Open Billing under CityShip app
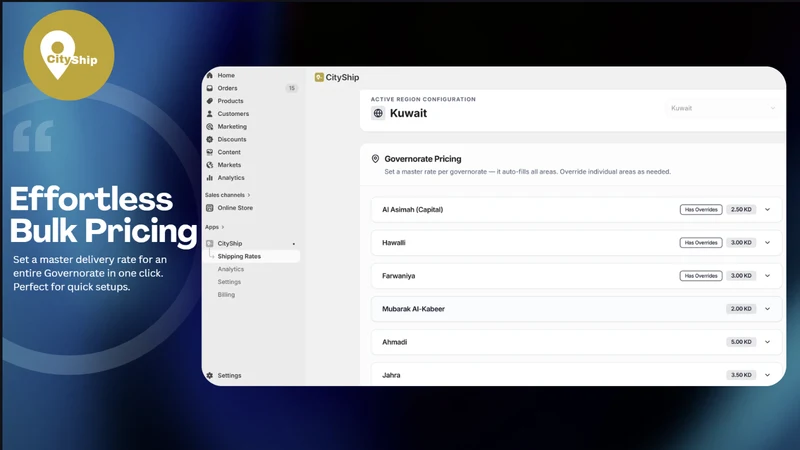800x450 pixels. pos(226,294)
